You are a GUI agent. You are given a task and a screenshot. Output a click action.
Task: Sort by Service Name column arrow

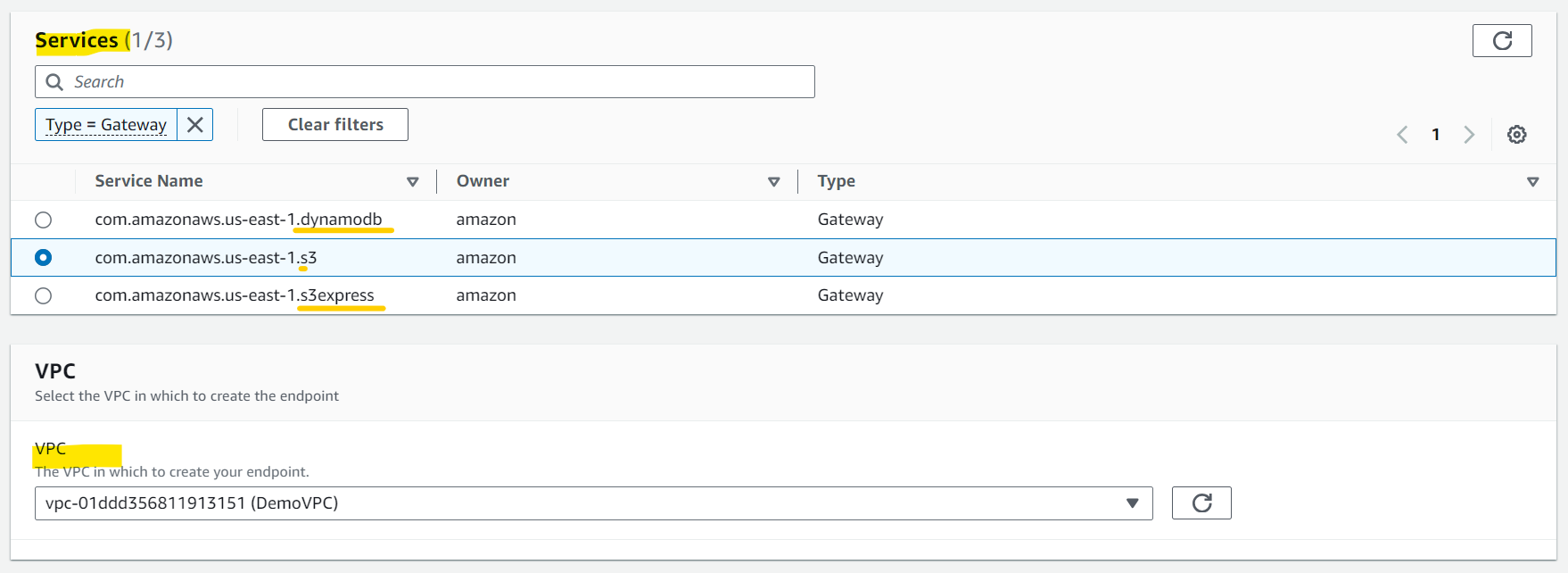point(413,182)
